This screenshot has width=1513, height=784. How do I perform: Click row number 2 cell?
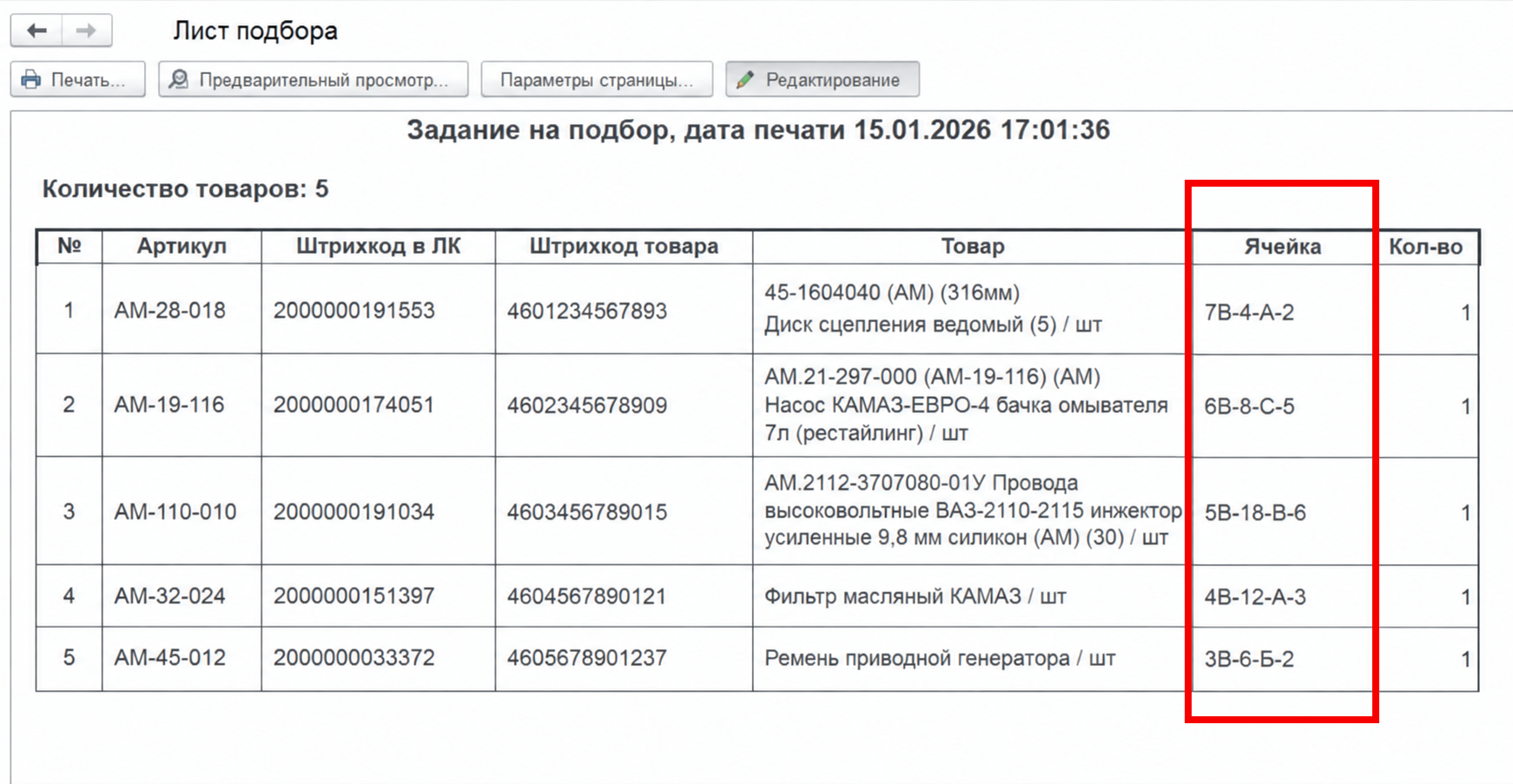coord(69,405)
